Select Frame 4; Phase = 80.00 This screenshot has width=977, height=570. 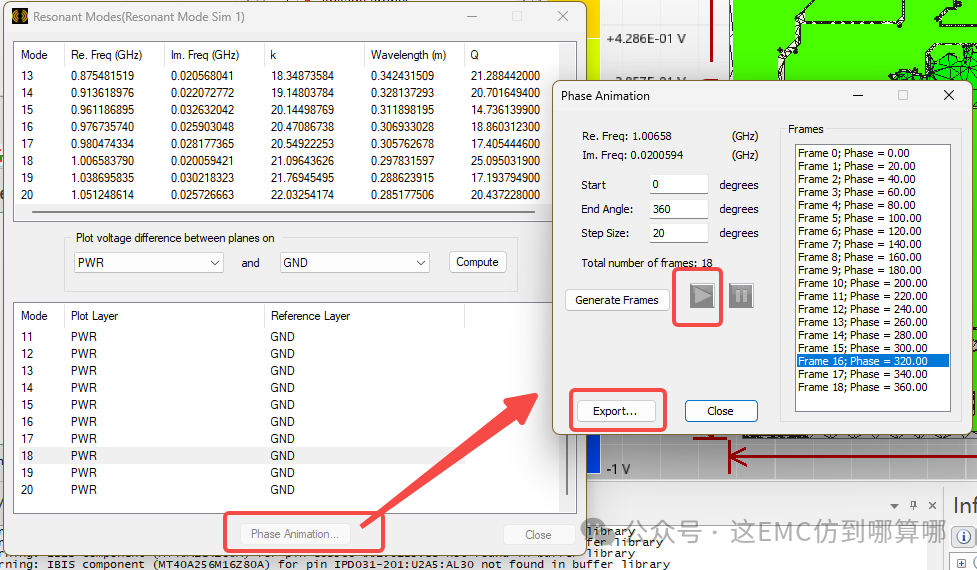[872, 206]
